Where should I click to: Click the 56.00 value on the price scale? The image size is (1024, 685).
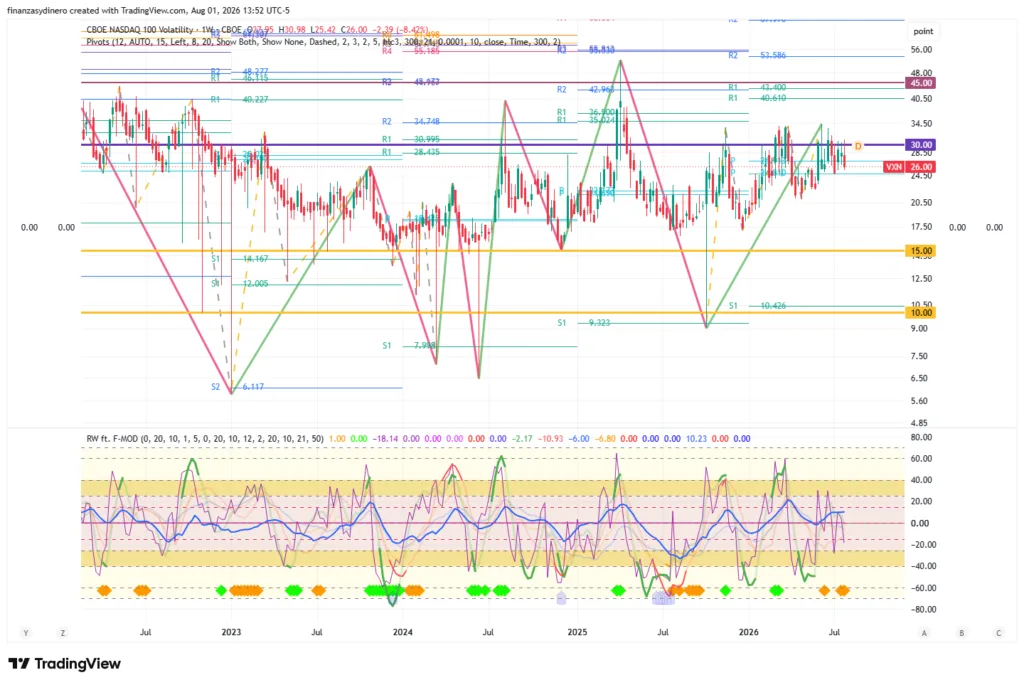click(x=921, y=50)
